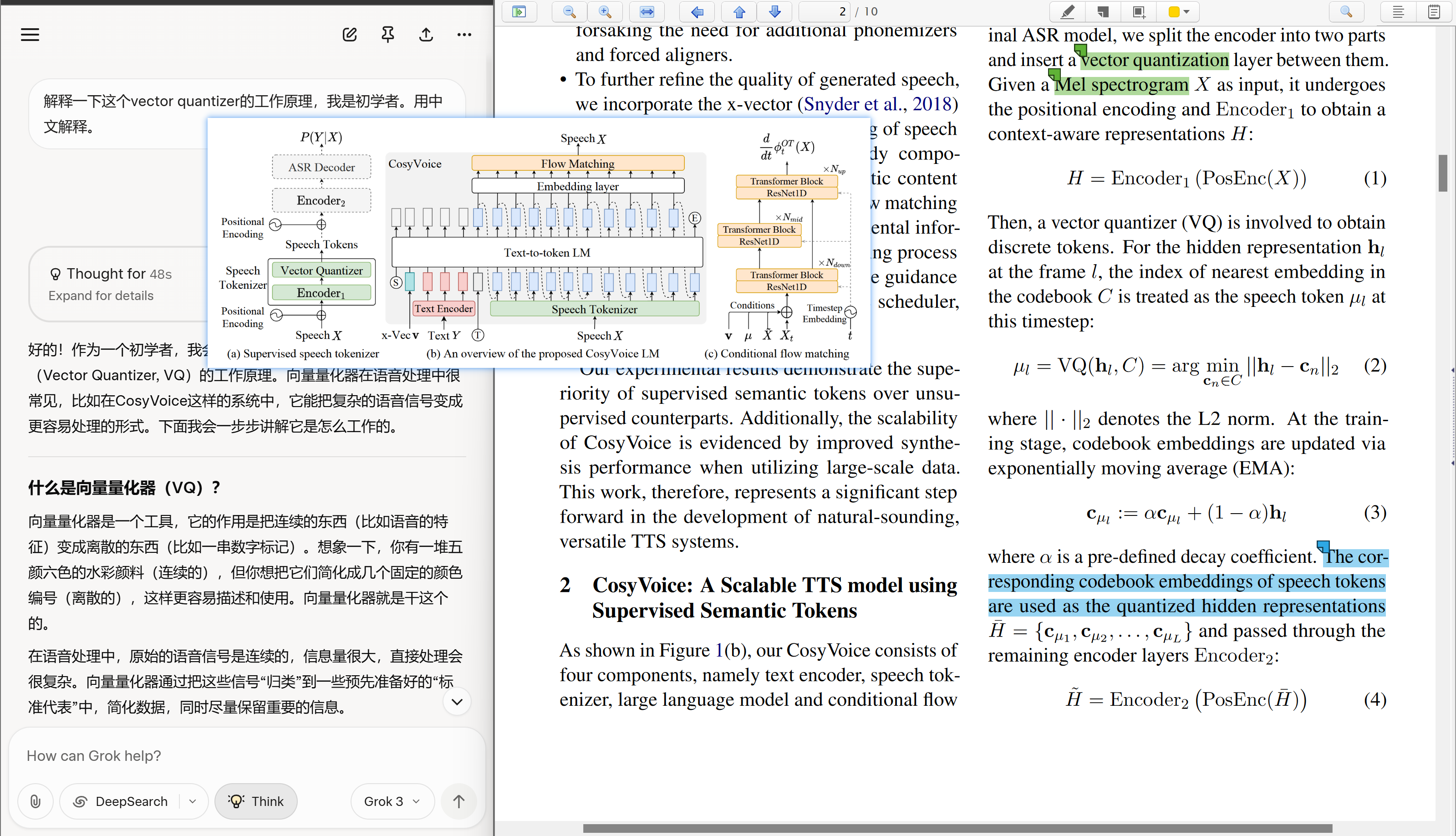Screen dimensions: 1456x836
Task: Open PDF search magnifier
Action: [1346, 11]
